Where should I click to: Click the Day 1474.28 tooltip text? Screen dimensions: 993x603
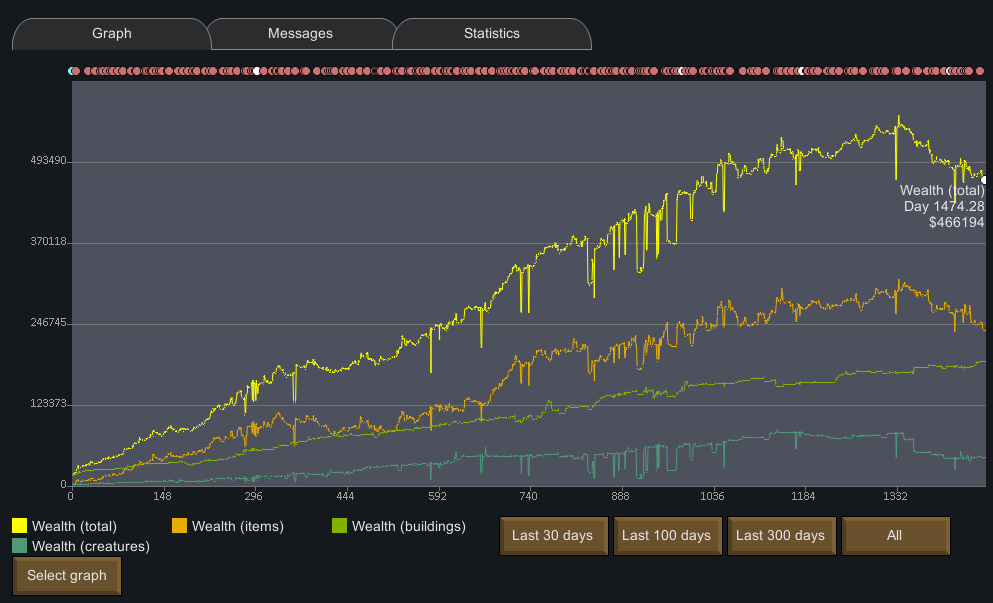[944, 206]
